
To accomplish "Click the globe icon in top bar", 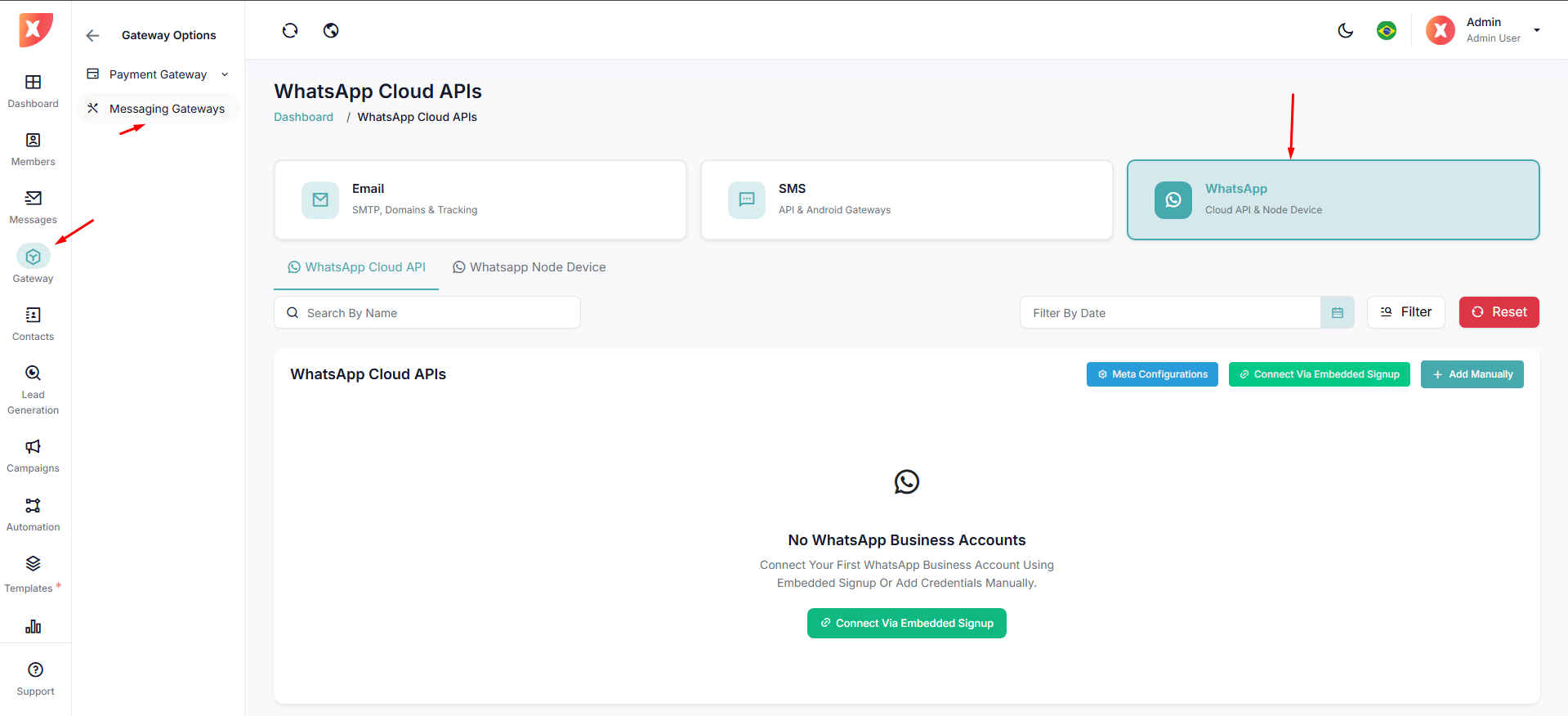I will coord(331,31).
